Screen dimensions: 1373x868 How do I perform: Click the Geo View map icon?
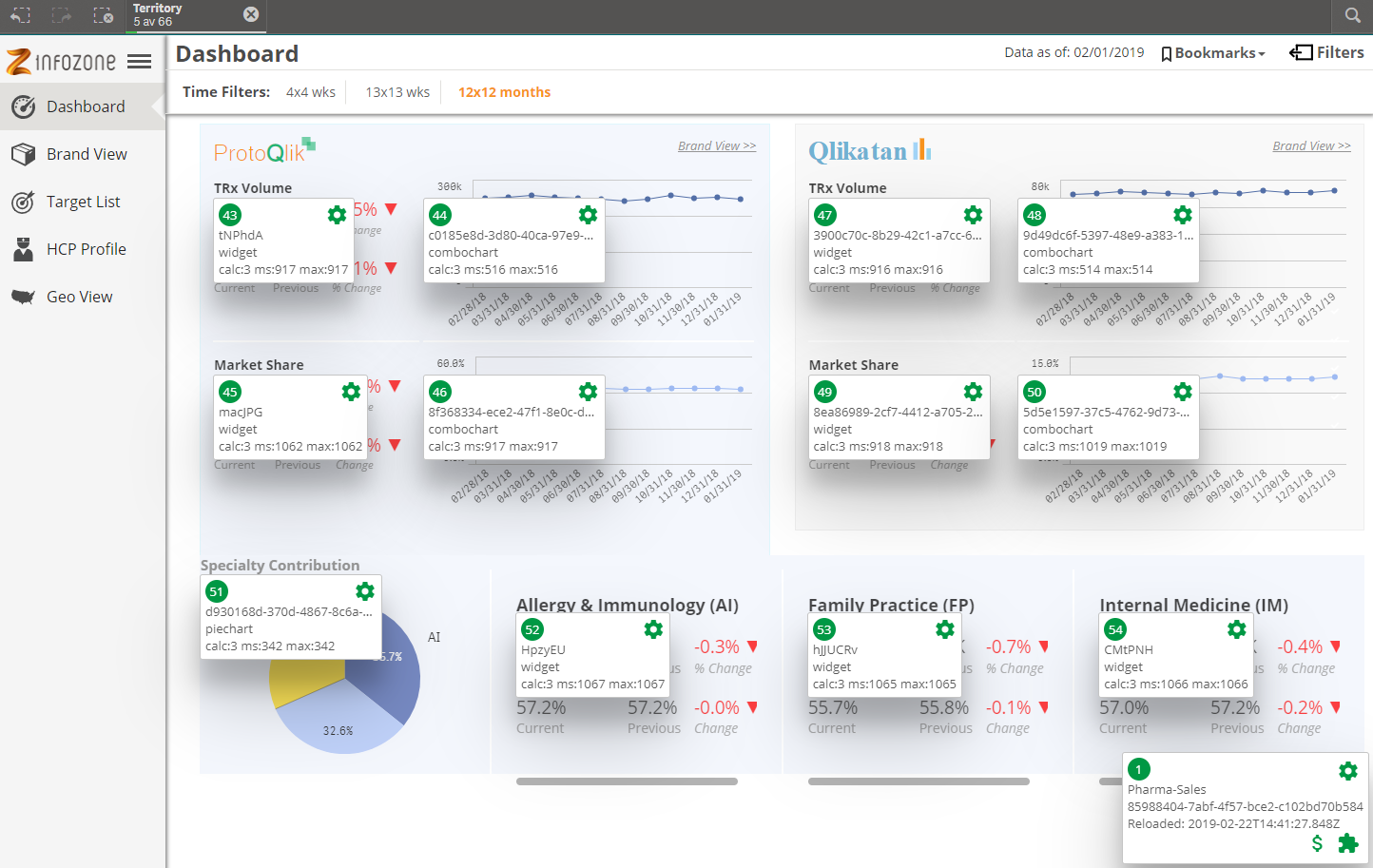click(23, 297)
